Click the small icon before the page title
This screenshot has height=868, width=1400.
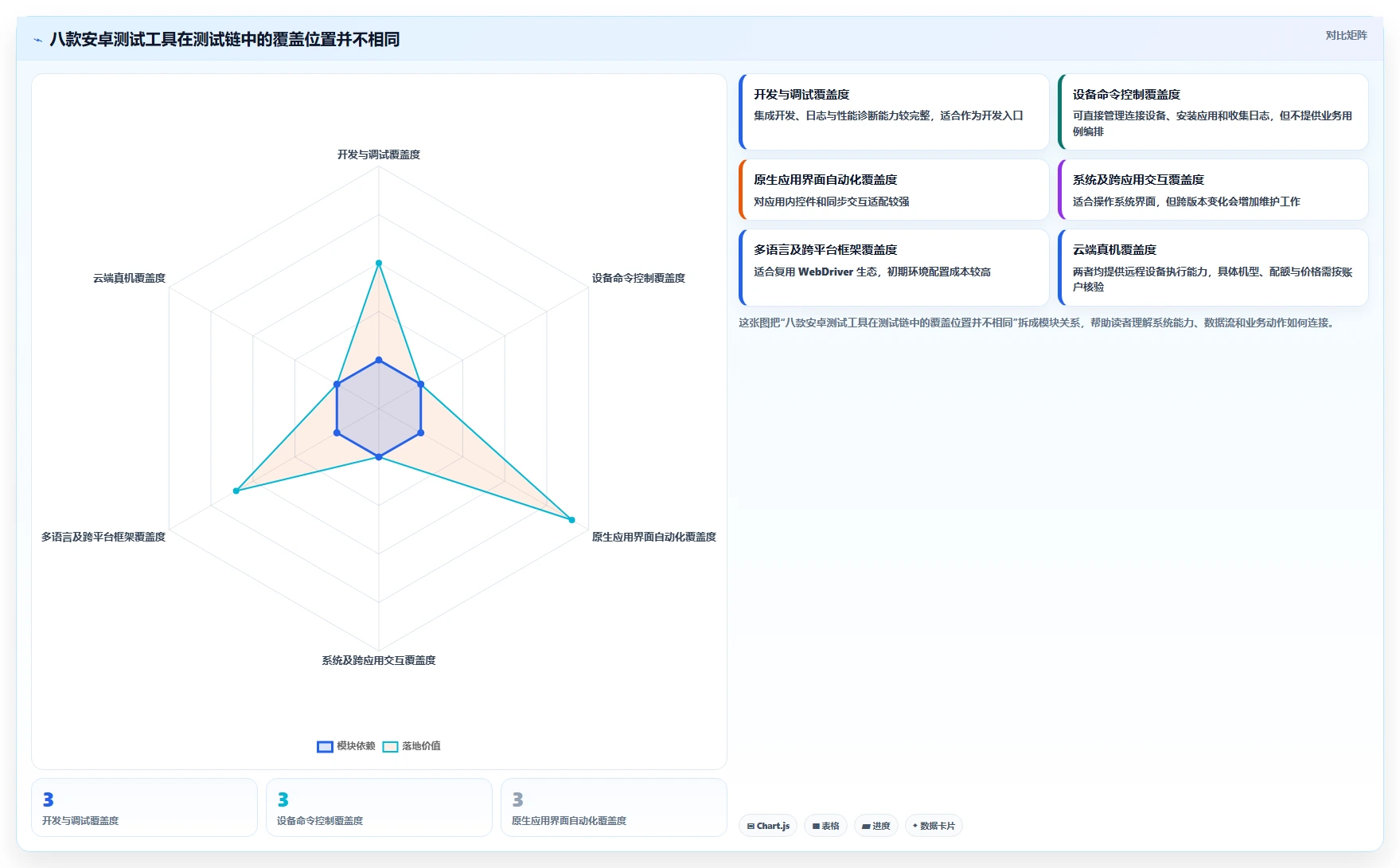point(37,40)
